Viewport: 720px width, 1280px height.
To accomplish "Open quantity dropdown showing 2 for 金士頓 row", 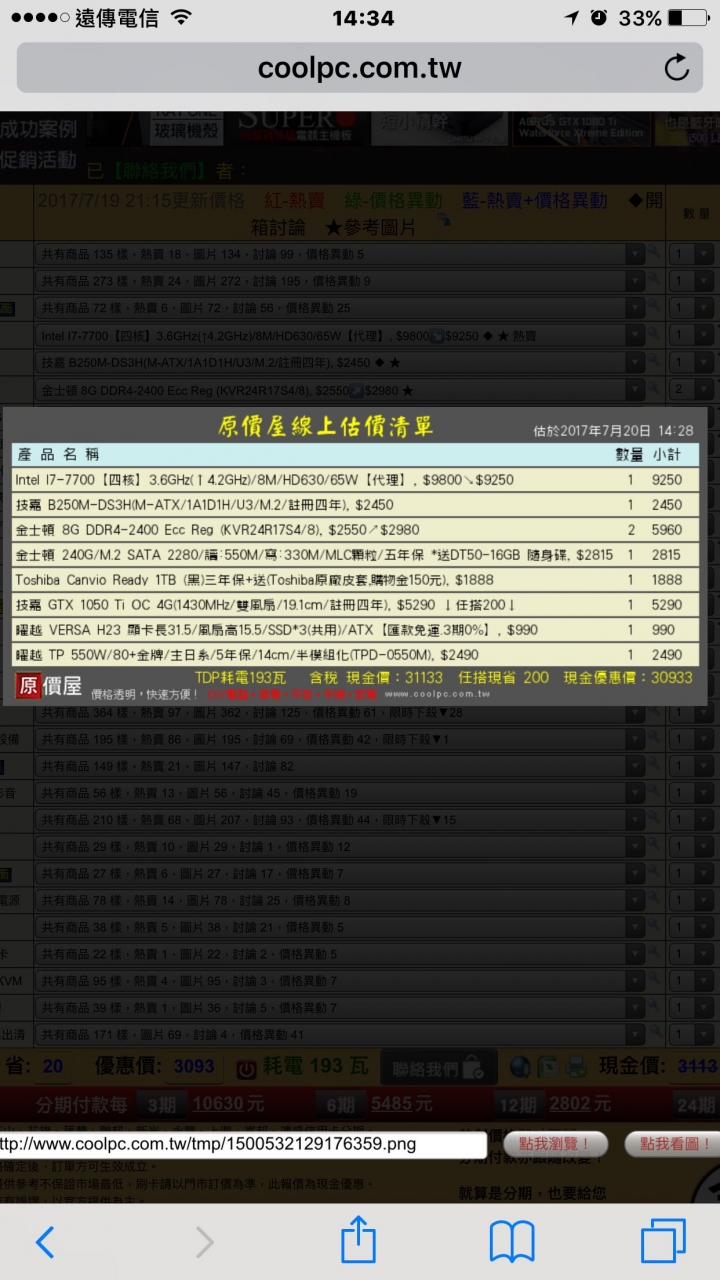I will [x=690, y=389].
